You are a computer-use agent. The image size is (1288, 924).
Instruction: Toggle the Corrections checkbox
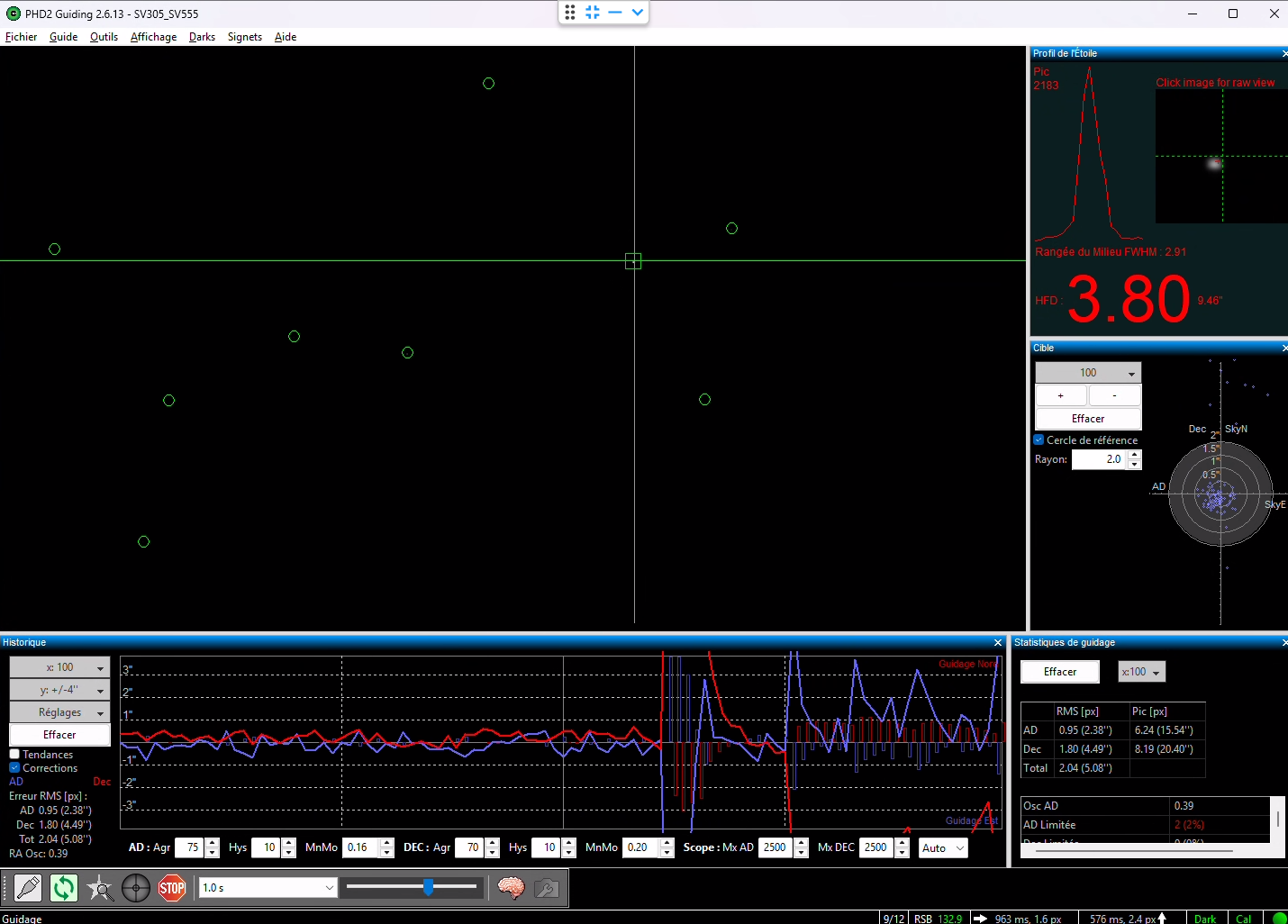[14, 768]
